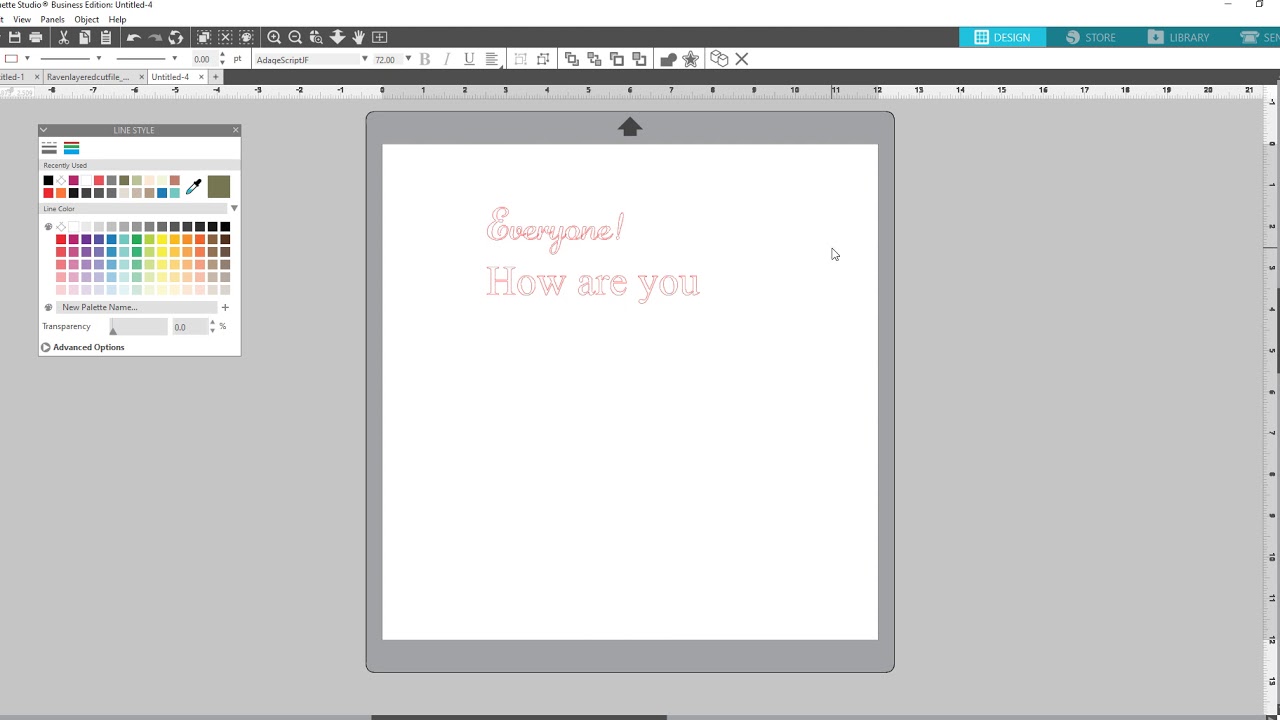The width and height of the screenshot is (1280, 720).
Task: Open the Object menu
Action: [x=86, y=19]
